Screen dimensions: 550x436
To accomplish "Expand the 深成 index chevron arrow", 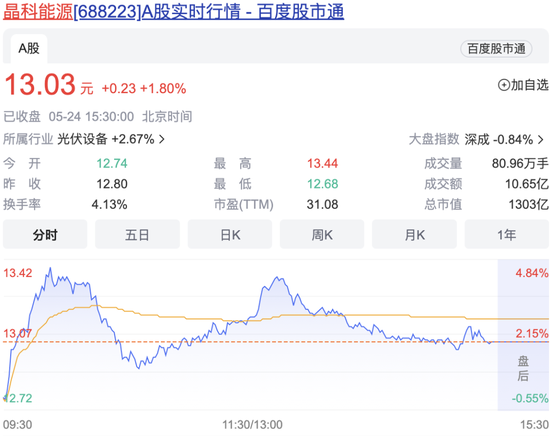I will [x=541, y=140].
